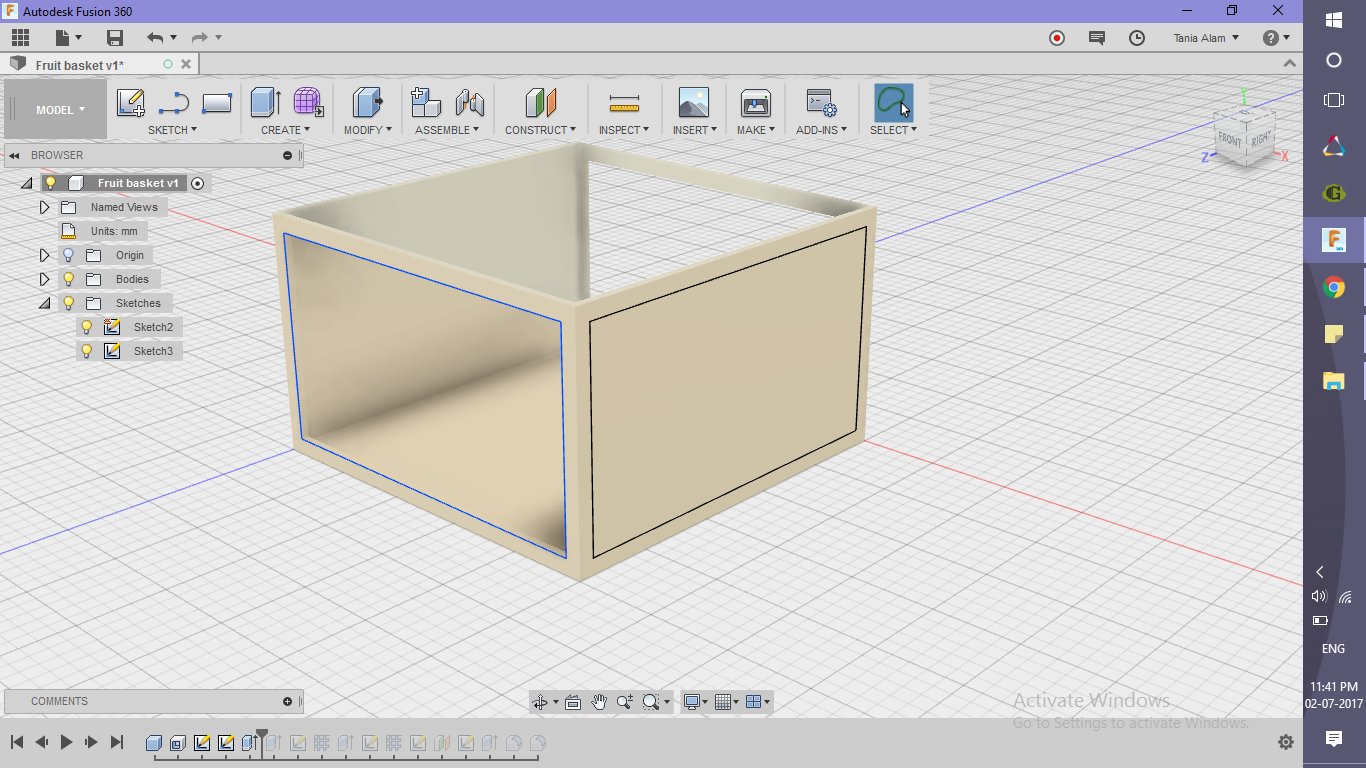
Task: Click the Select tool icon
Action: (893, 102)
